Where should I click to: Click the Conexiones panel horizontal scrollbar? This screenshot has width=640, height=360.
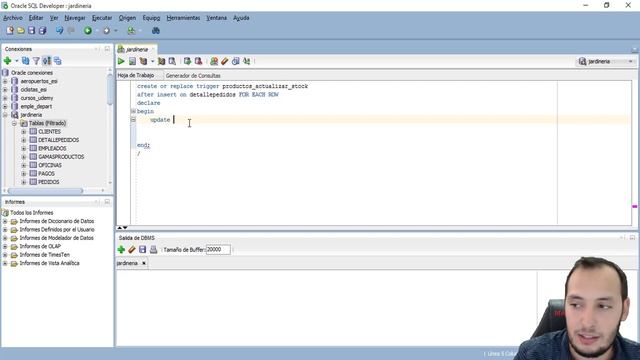pyautogui.click(x=45, y=191)
